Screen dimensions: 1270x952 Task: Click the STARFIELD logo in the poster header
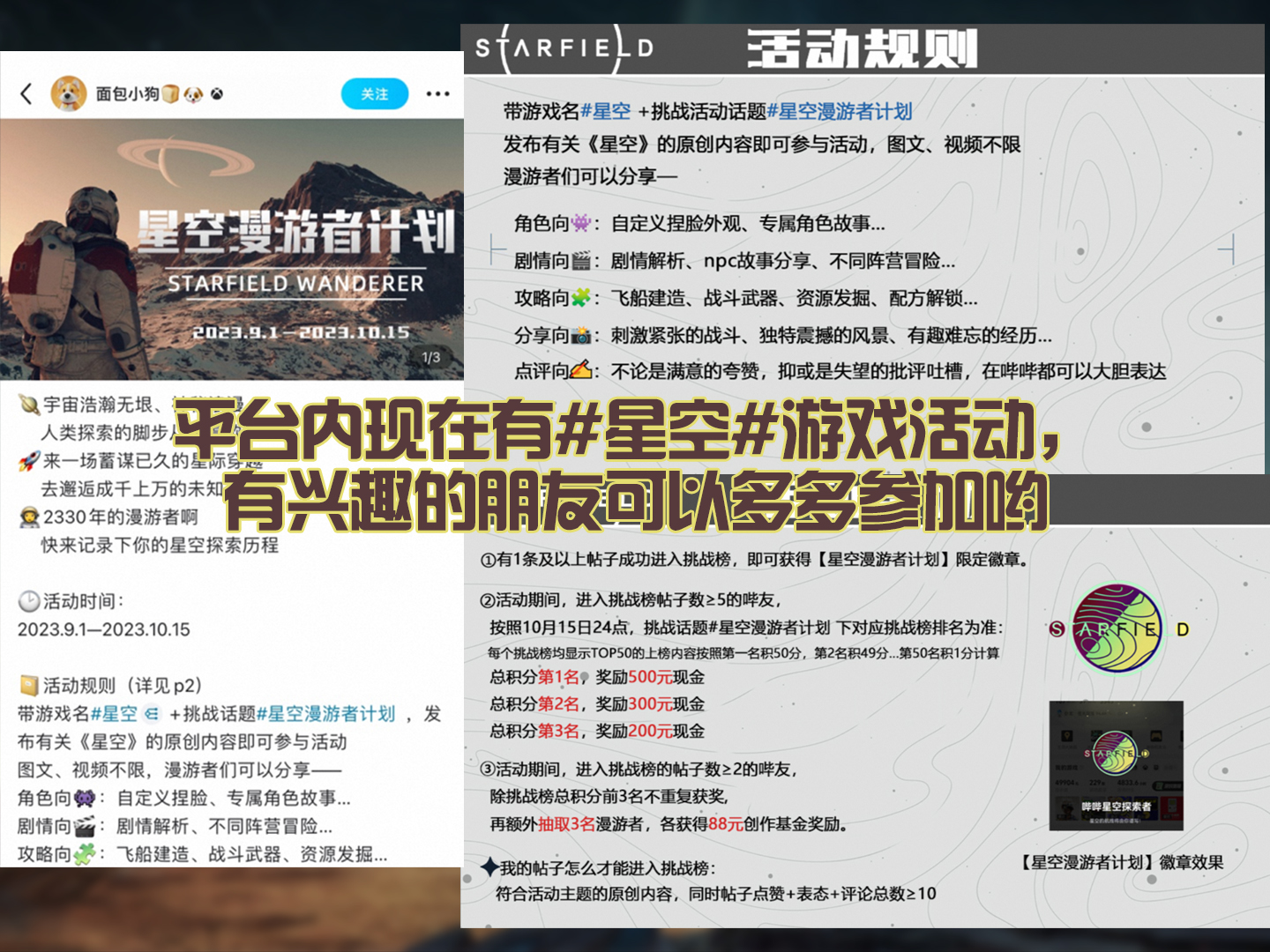pos(564,48)
